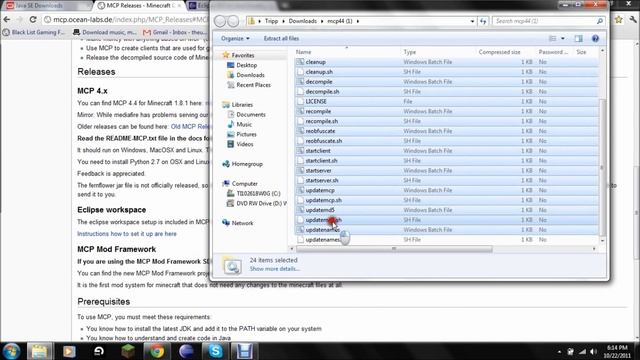
Task: Open Chrome from the taskbar
Action: click(157, 351)
